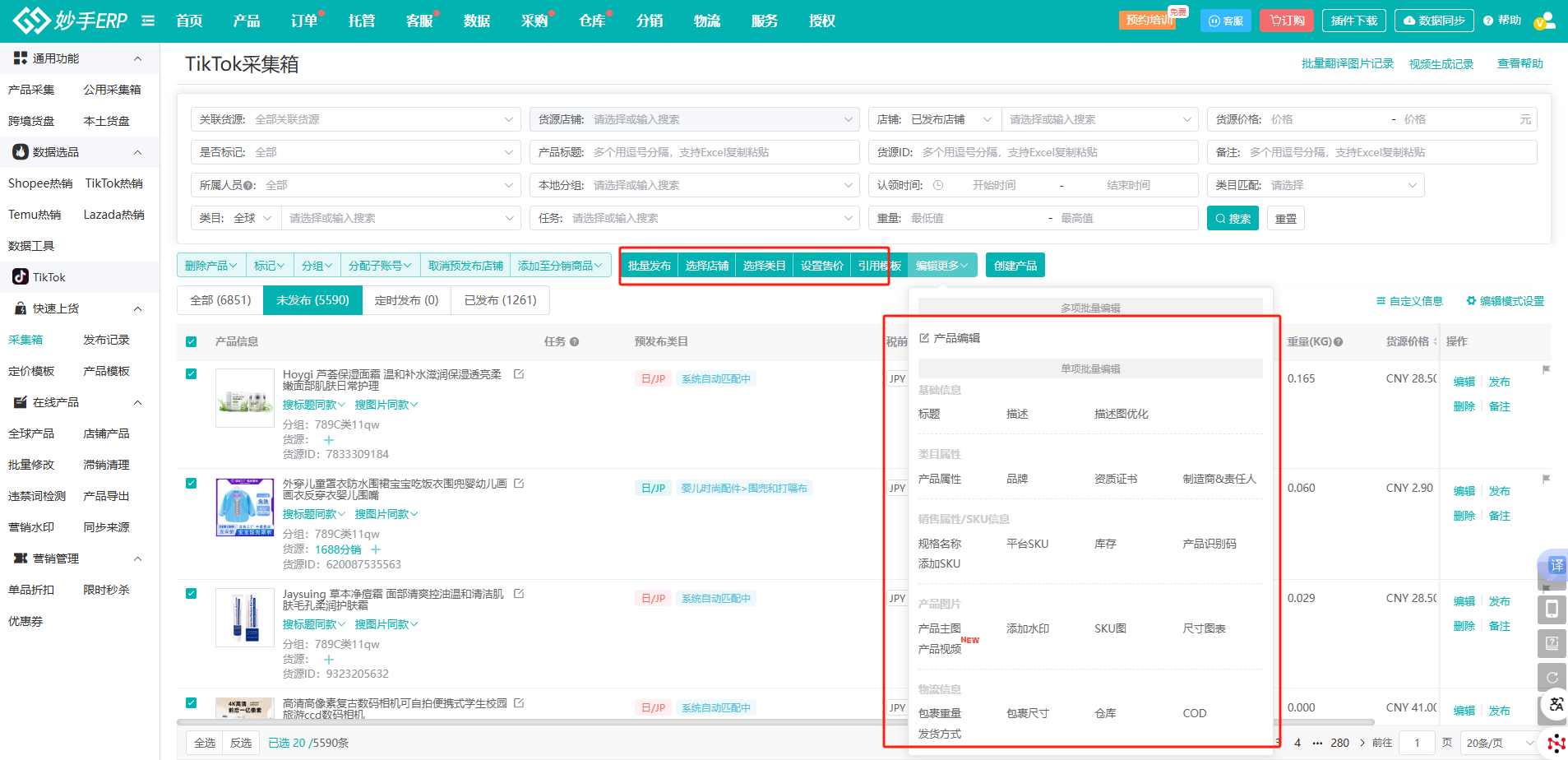Click the mobile phone icon in right sidebar
Viewport: 1568px width, 760px height.
pyautogui.click(x=1552, y=609)
